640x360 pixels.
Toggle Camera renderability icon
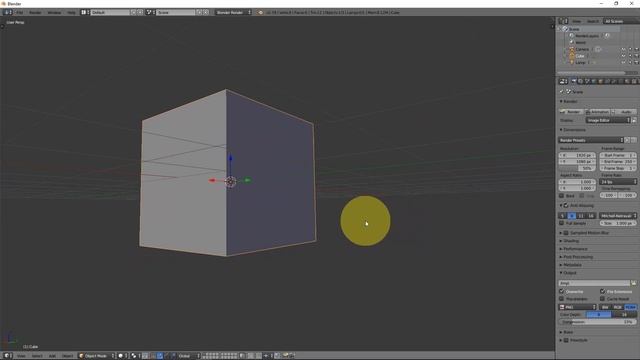tap(636, 49)
